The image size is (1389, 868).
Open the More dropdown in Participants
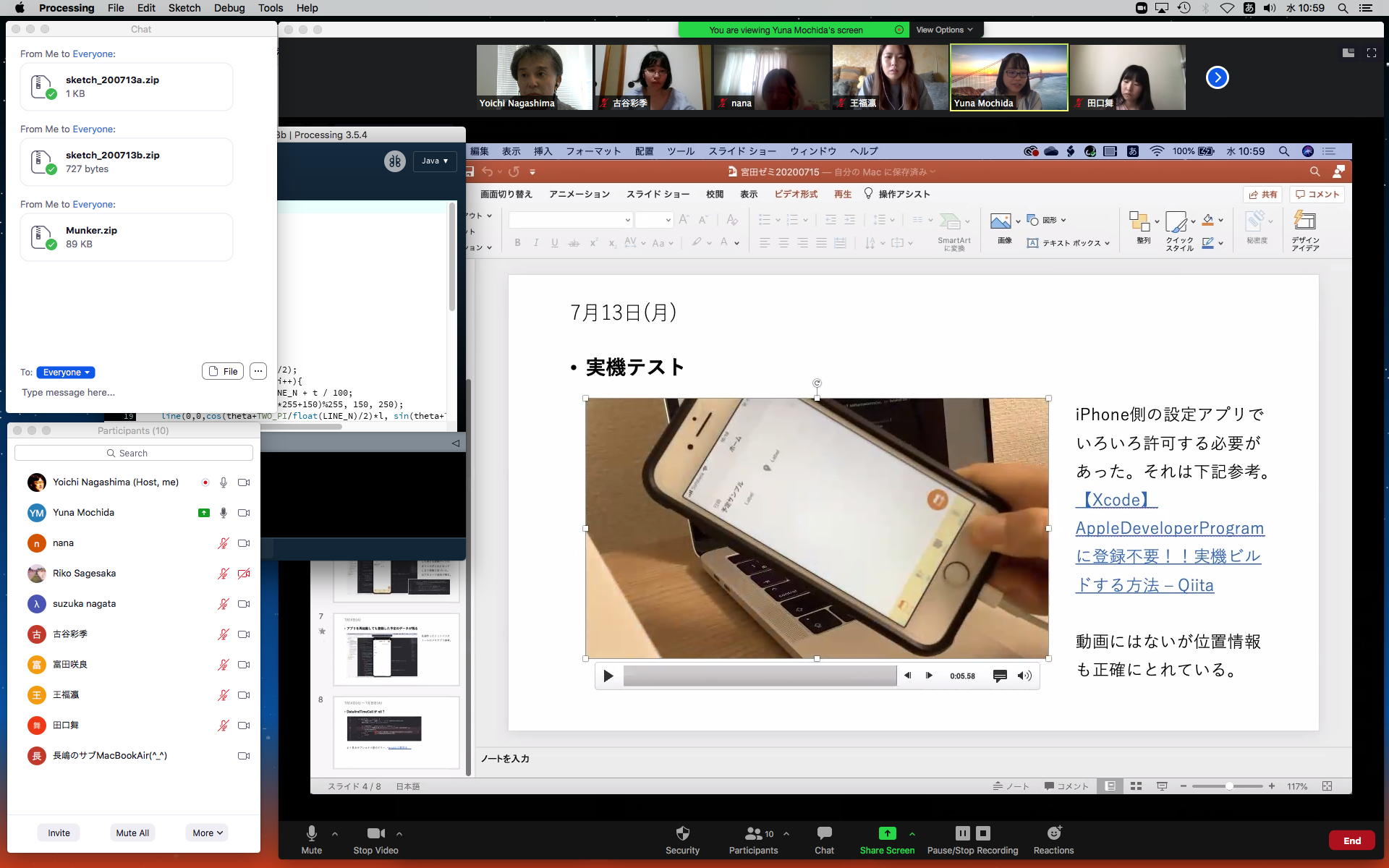(x=207, y=833)
